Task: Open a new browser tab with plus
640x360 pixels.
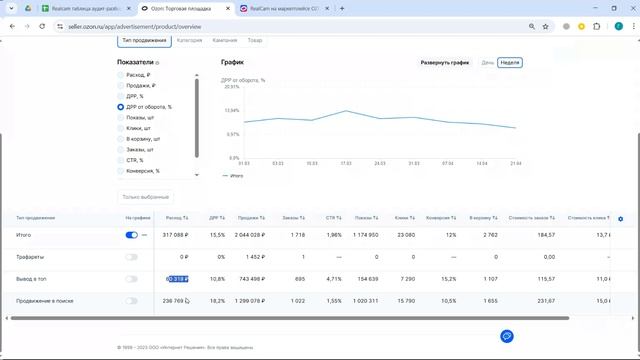Action: pos(342,8)
